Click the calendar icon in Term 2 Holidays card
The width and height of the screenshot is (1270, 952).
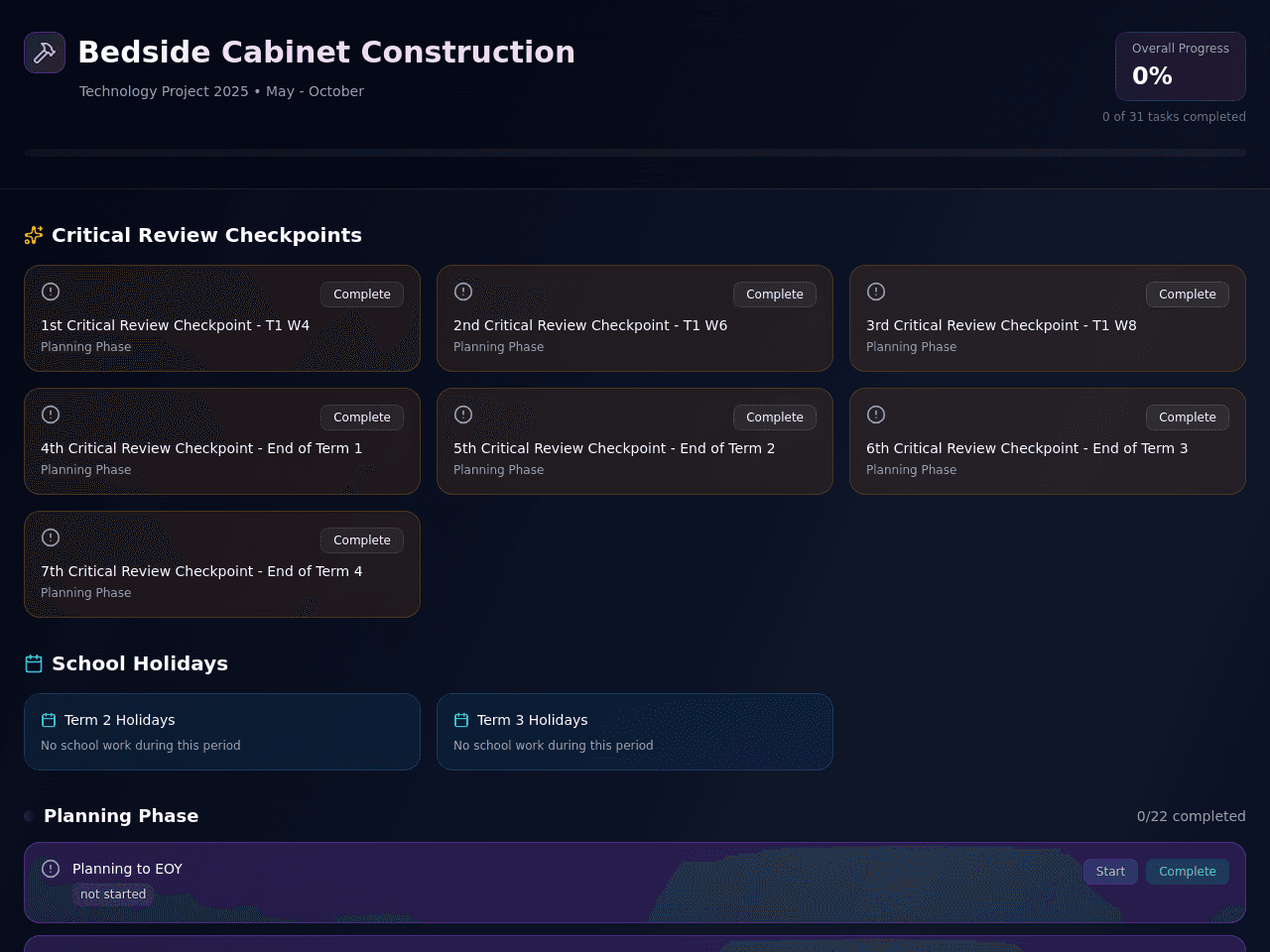point(49,720)
